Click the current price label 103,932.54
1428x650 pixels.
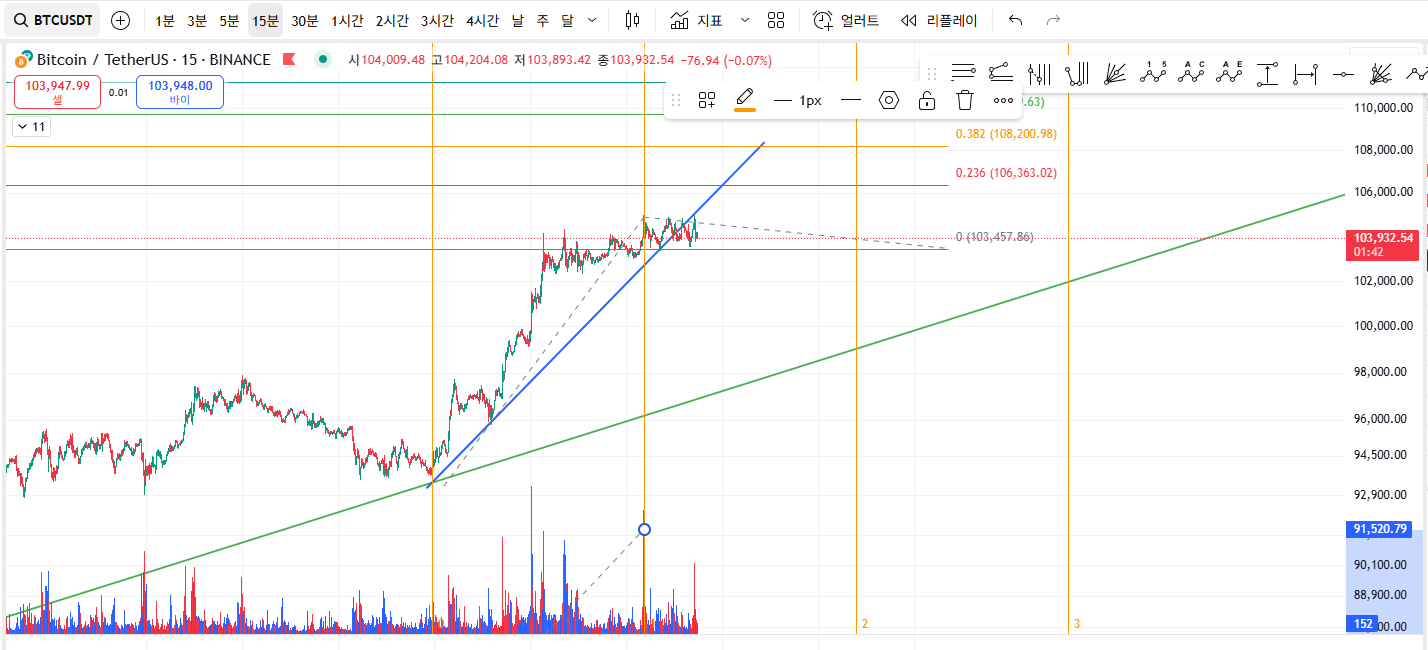click(x=1384, y=245)
